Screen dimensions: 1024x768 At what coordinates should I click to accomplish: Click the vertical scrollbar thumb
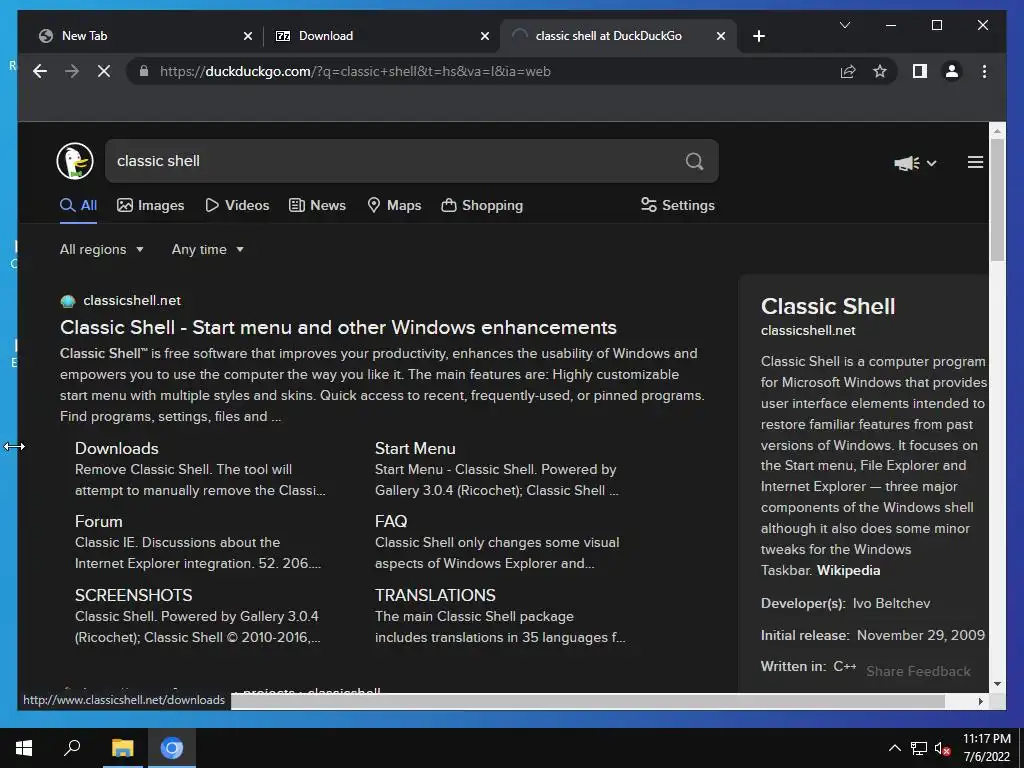pyautogui.click(x=997, y=200)
